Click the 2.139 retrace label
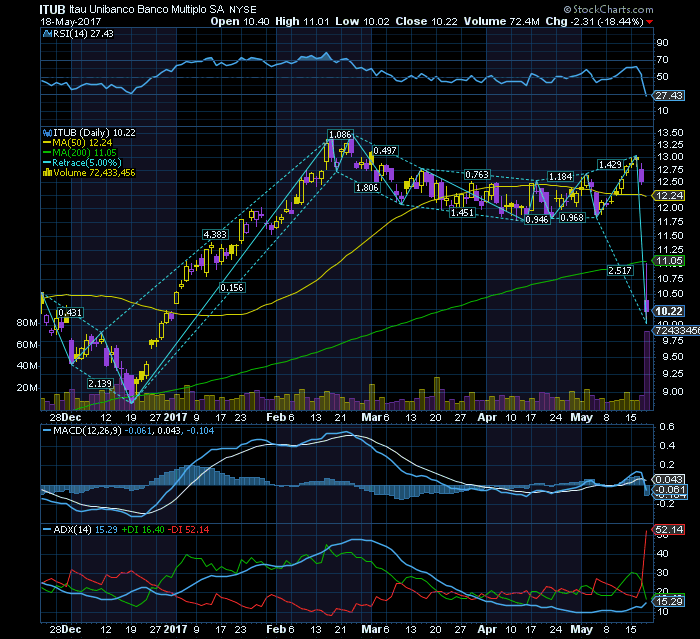The width and height of the screenshot is (700, 639). [x=100, y=384]
